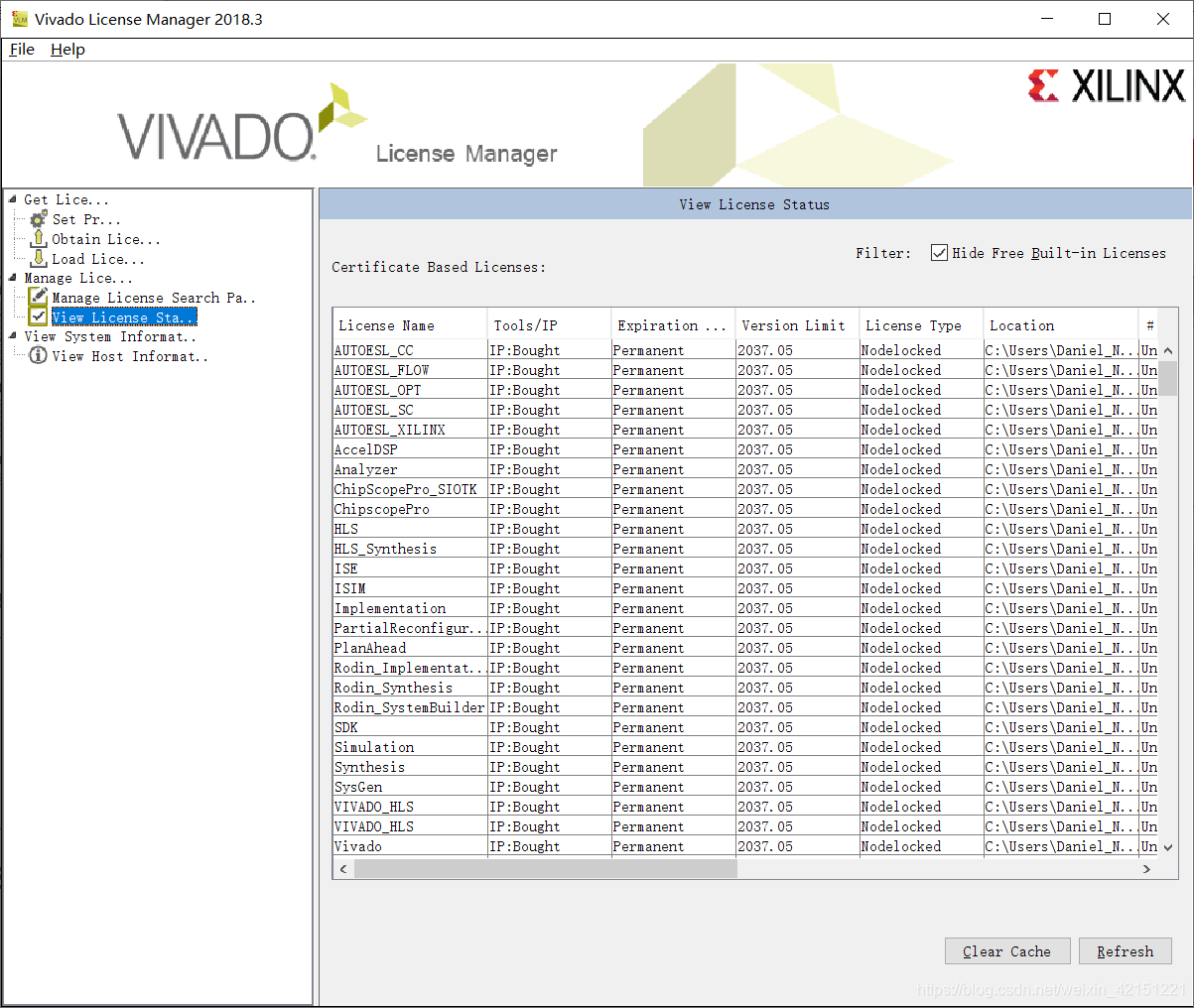Select the ISIM license row
Viewport: 1194px width, 1008px height.
(x=745, y=588)
